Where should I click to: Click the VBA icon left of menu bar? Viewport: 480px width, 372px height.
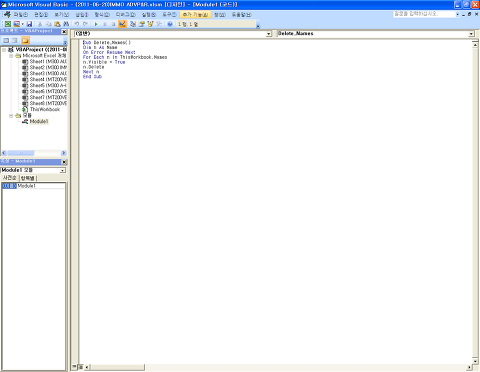(7, 14)
